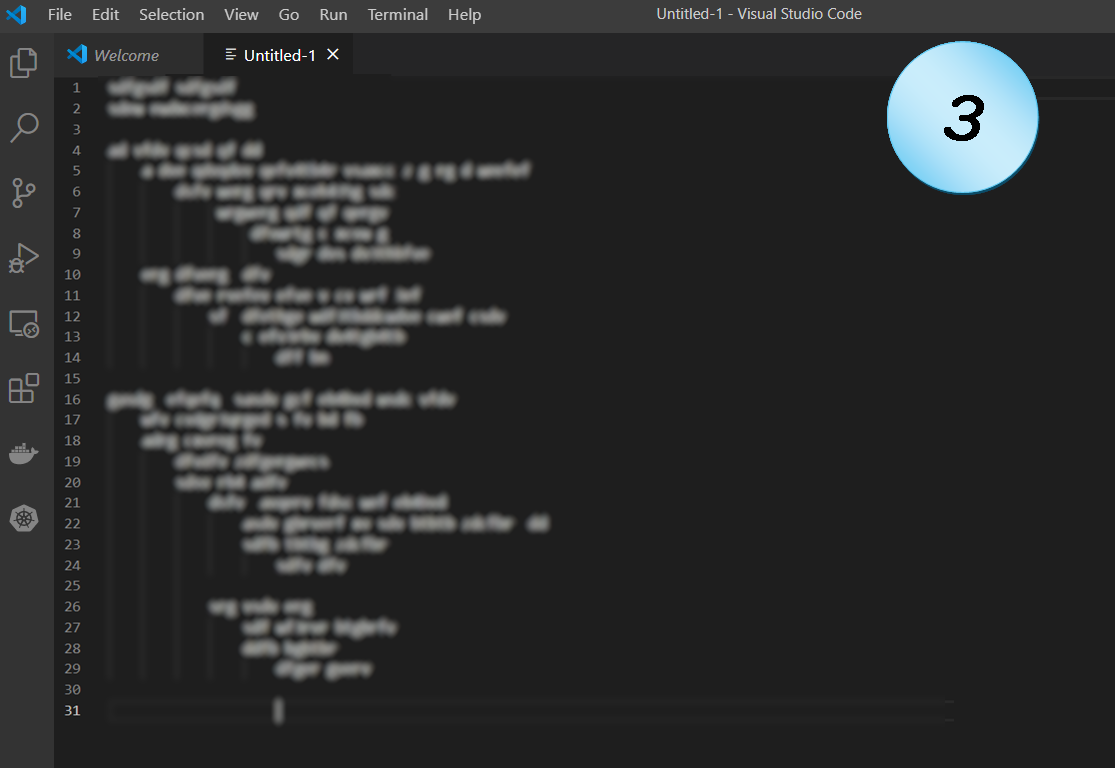Open the Terminal menu
Image resolution: width=1115 pixels, height=768 pixels.
pyautogui.click(x=397, y=14)
